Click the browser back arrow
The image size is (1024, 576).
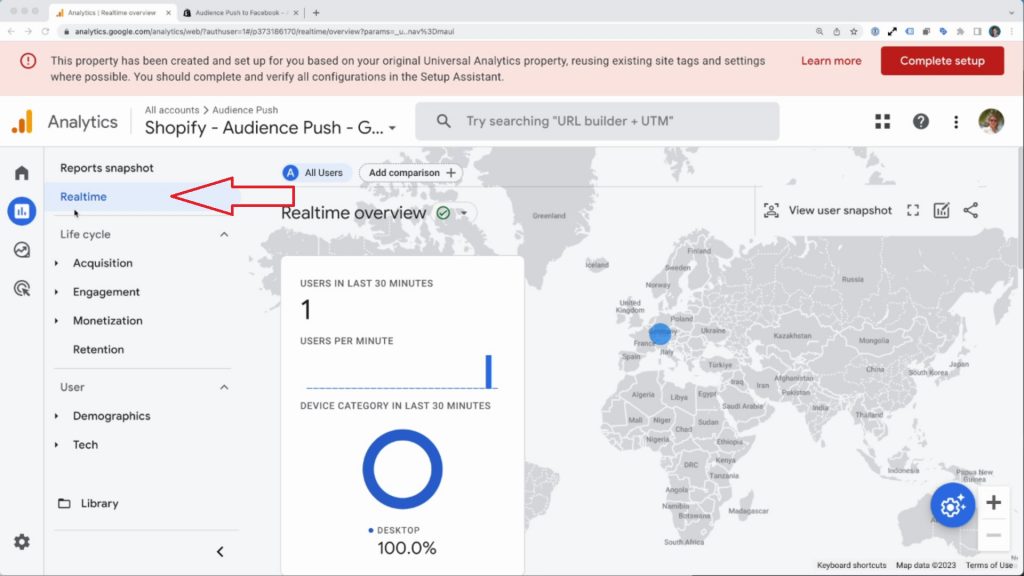[x=11, y=31]
